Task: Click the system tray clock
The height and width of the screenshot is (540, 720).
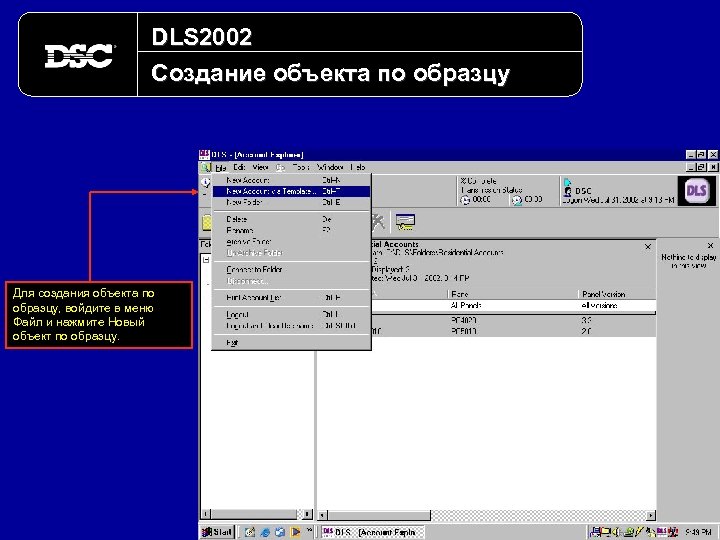Action: (698, 532)
